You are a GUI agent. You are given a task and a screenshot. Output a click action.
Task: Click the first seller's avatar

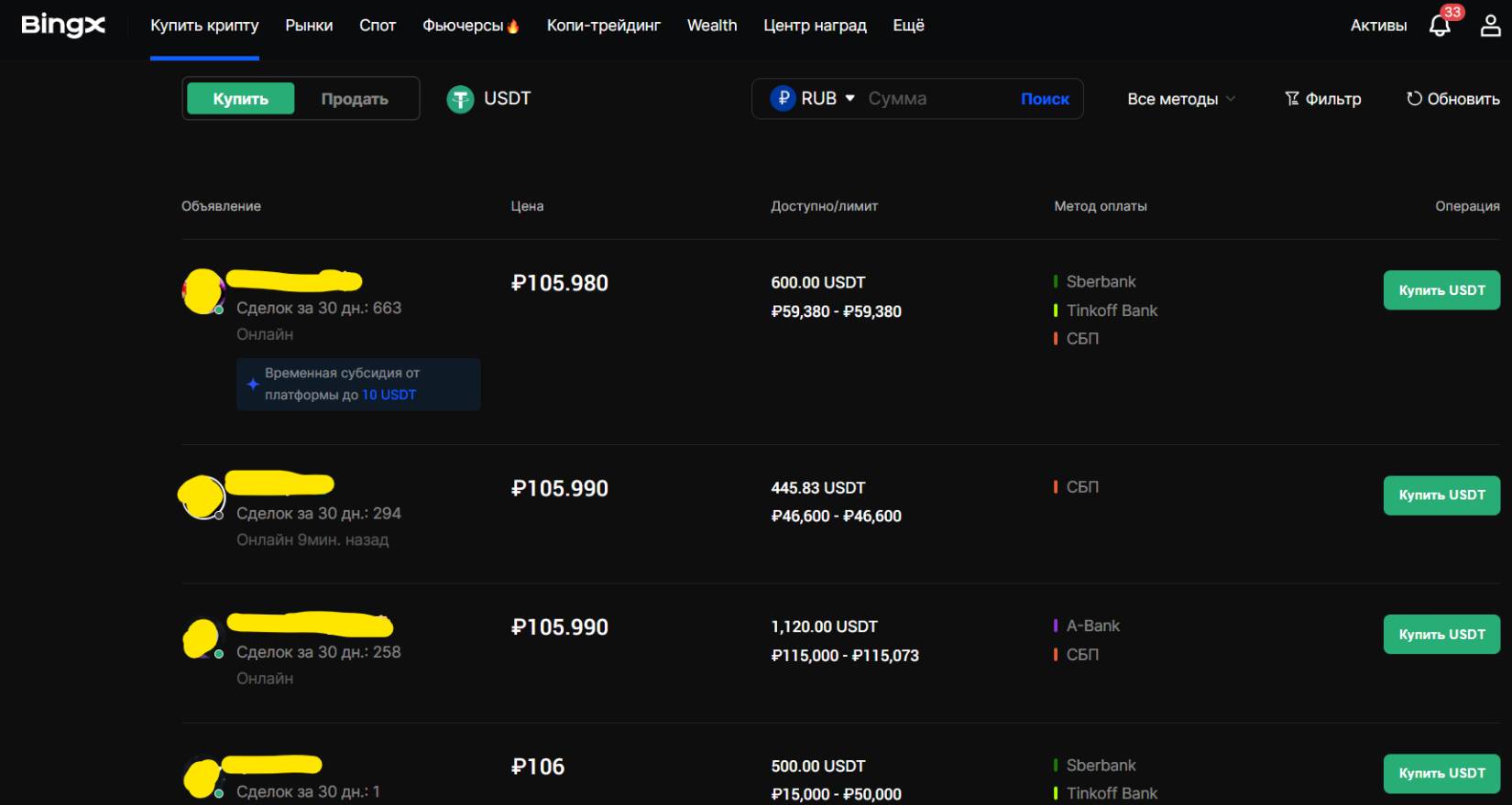pos(203,292)
